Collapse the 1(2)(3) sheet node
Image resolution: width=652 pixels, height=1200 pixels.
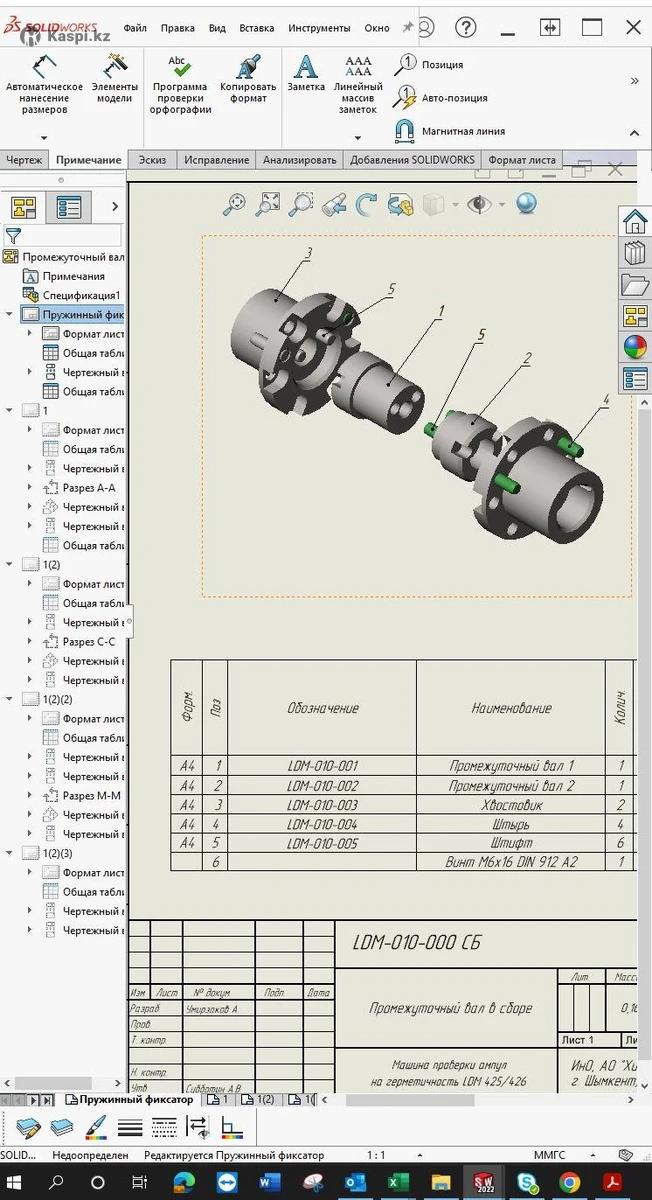point(10,853)
